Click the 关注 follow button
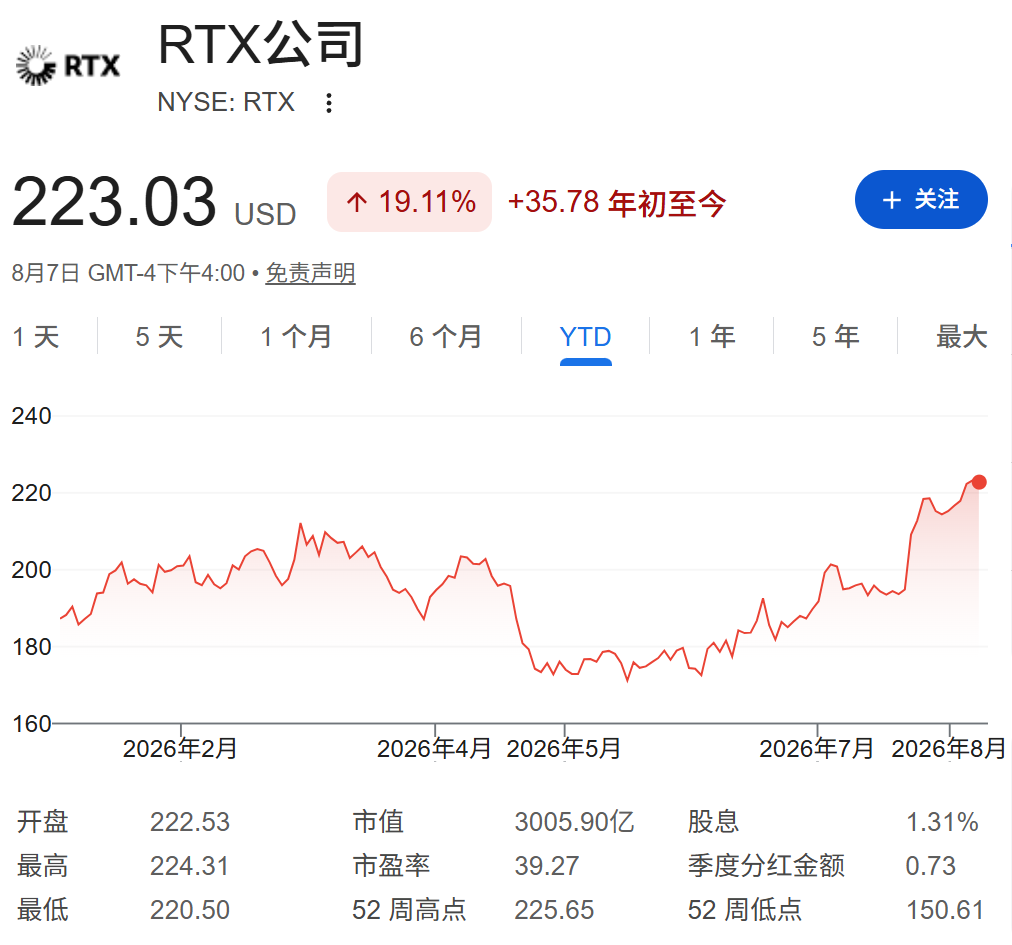 click(x=921, y=199)
